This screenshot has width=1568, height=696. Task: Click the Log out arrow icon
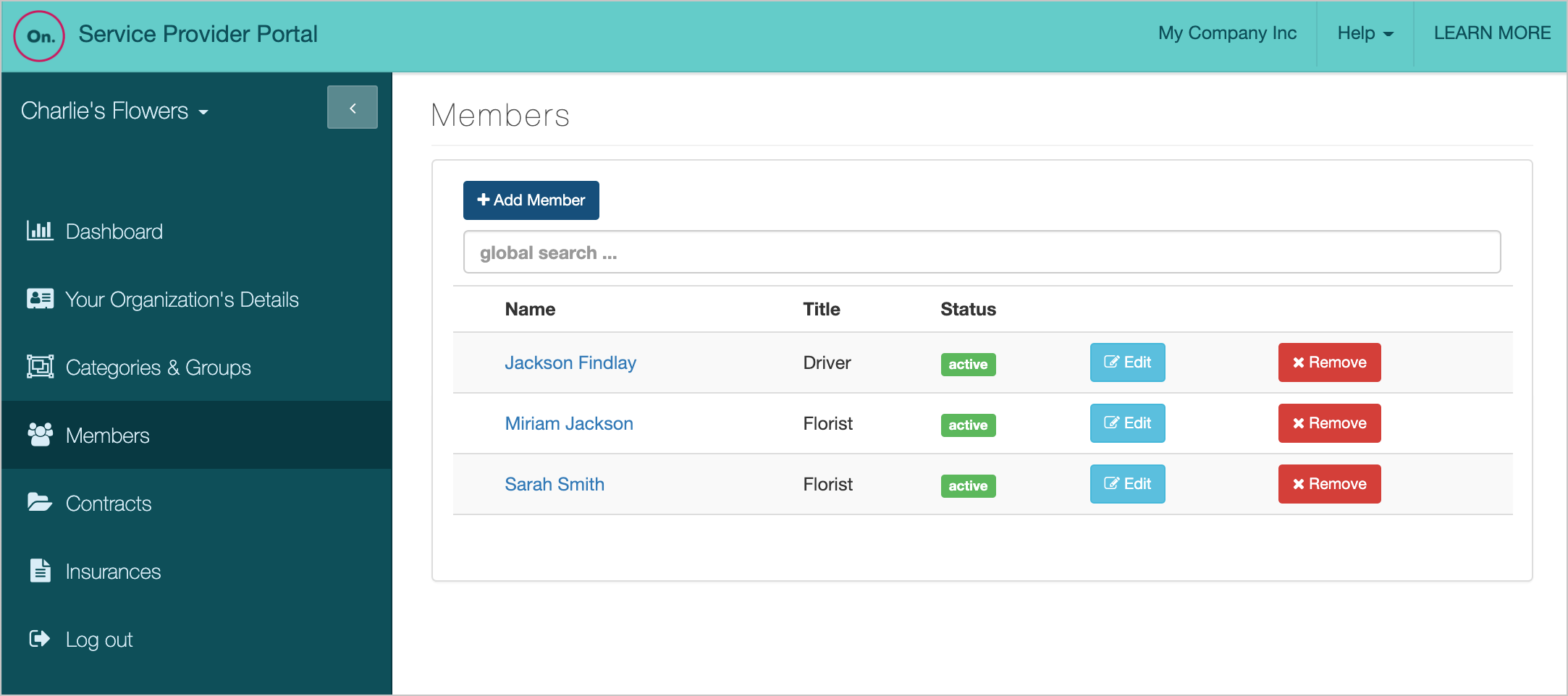click(x=40, y=639)
